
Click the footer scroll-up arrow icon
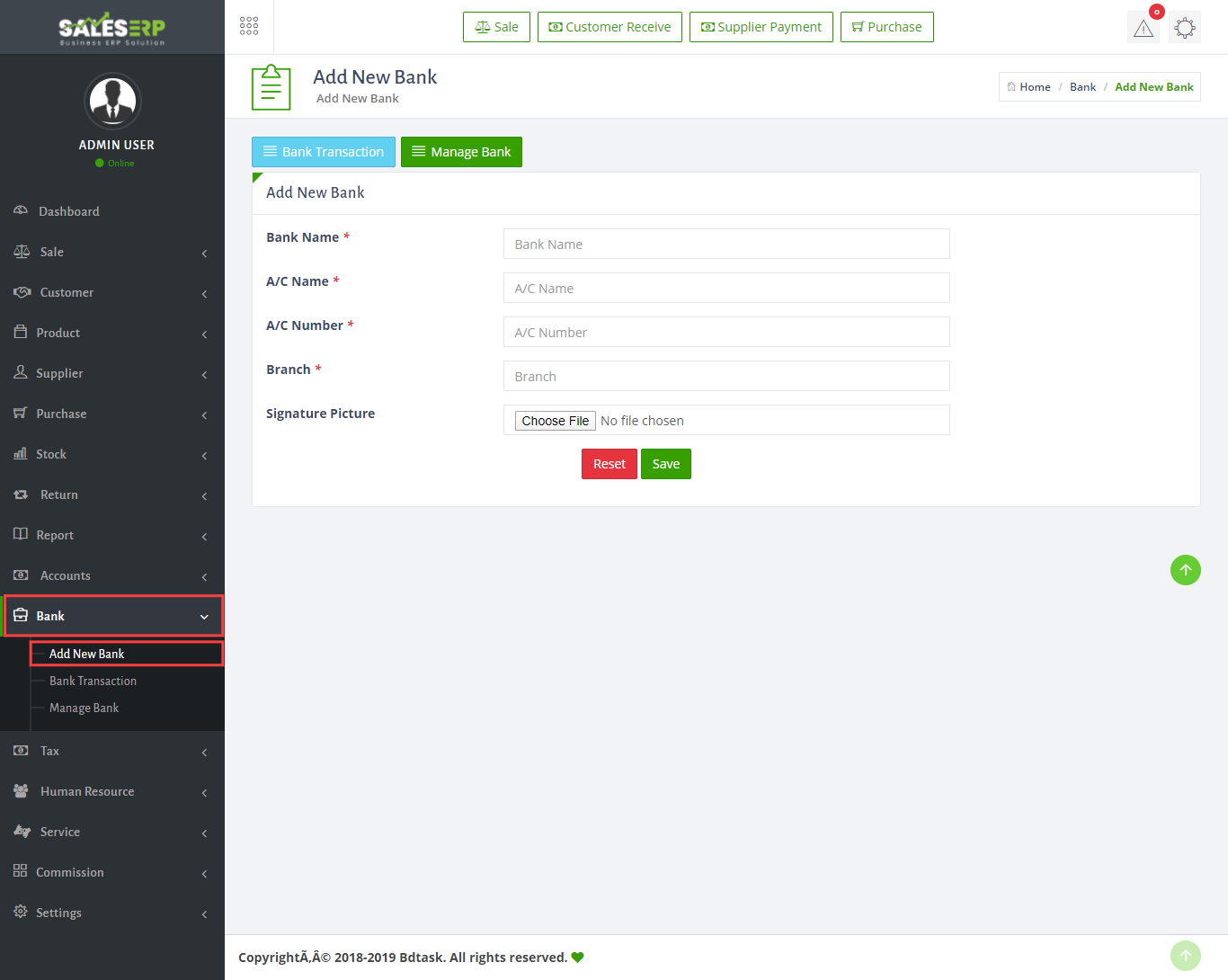coord(1186,956)
